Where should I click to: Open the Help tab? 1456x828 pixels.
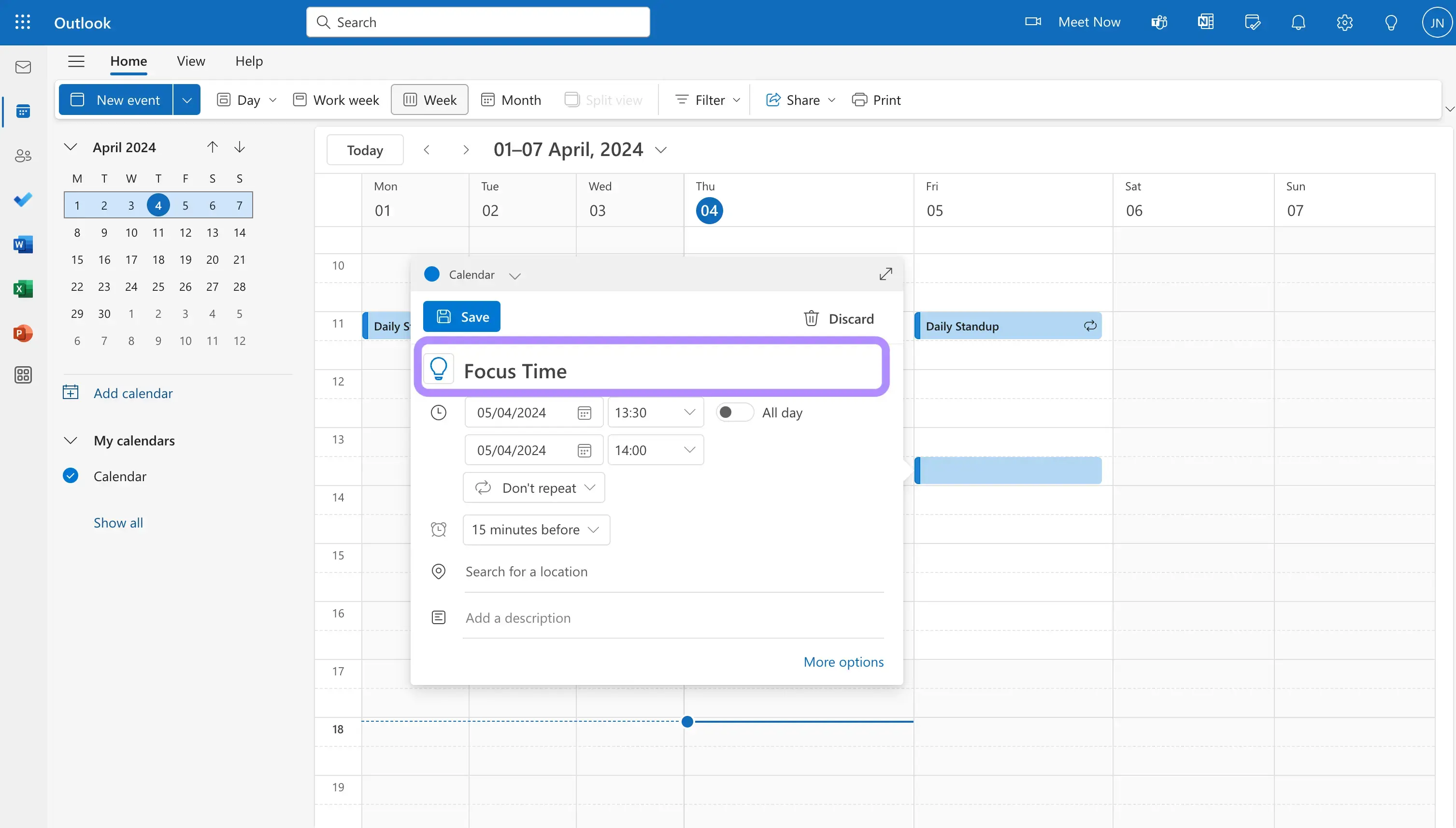pyautogui.click(x=248, y=61)
